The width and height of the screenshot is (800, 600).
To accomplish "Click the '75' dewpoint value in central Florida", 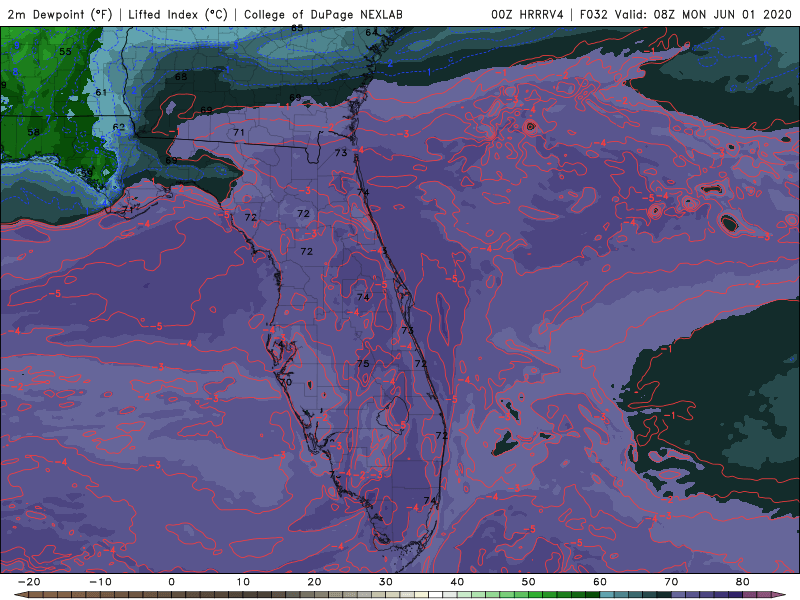I will click(x=363, y=364).
